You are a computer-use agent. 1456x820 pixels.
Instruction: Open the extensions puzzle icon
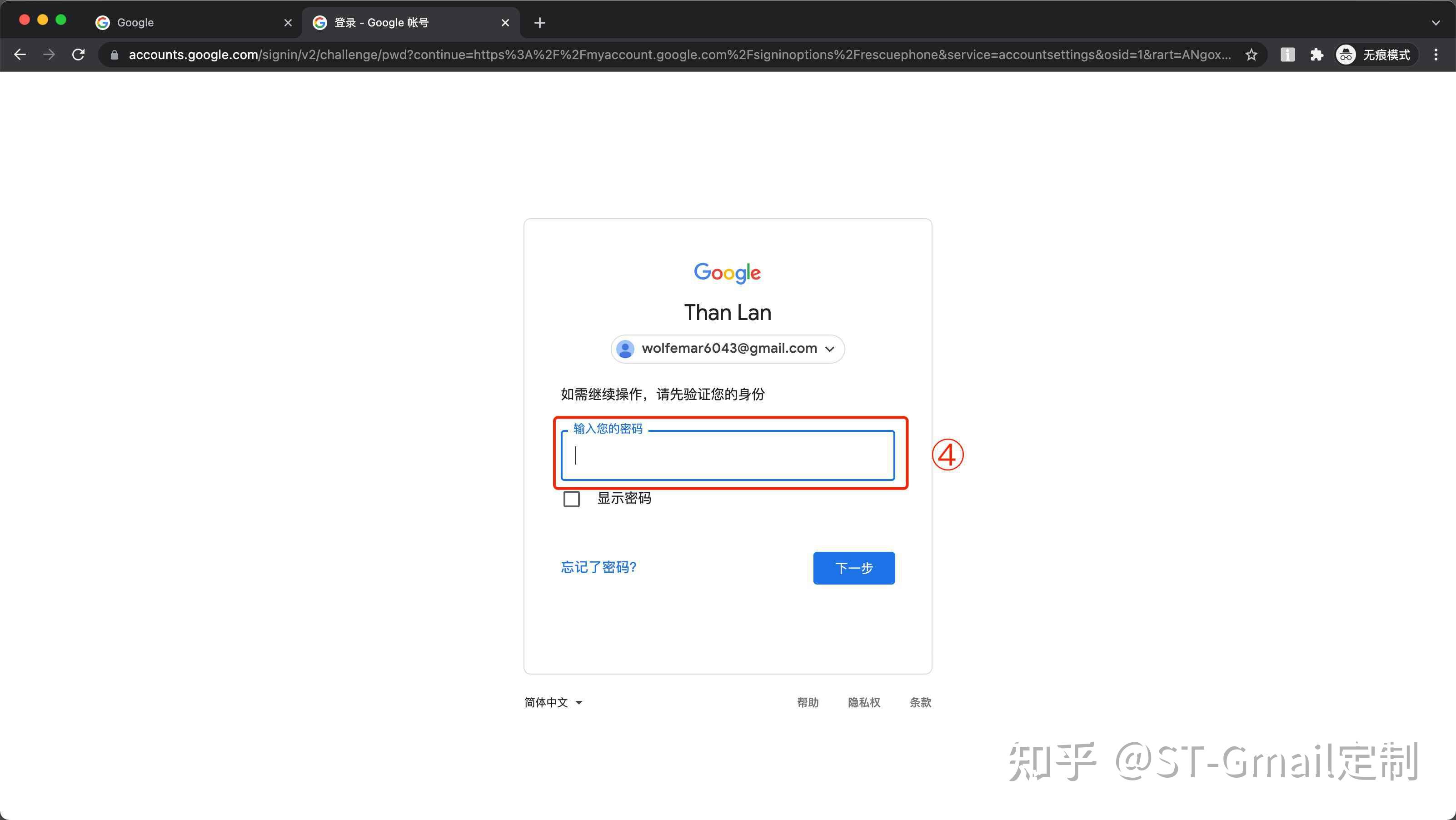coord(1317,55)
